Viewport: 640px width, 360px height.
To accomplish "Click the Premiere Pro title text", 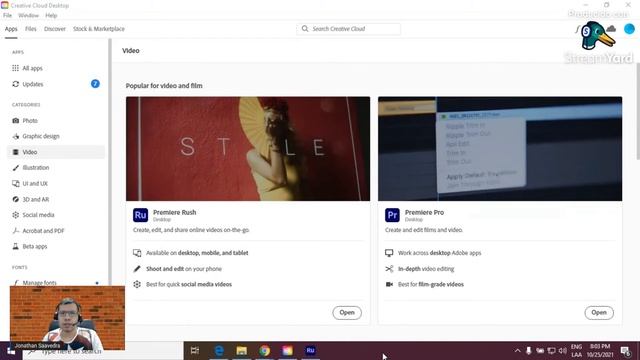I will [424, 212].
